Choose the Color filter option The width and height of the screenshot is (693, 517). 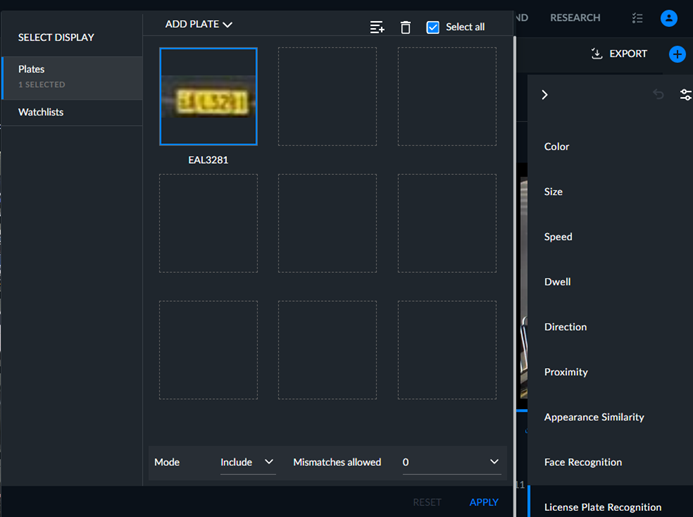tap(556, 147)
